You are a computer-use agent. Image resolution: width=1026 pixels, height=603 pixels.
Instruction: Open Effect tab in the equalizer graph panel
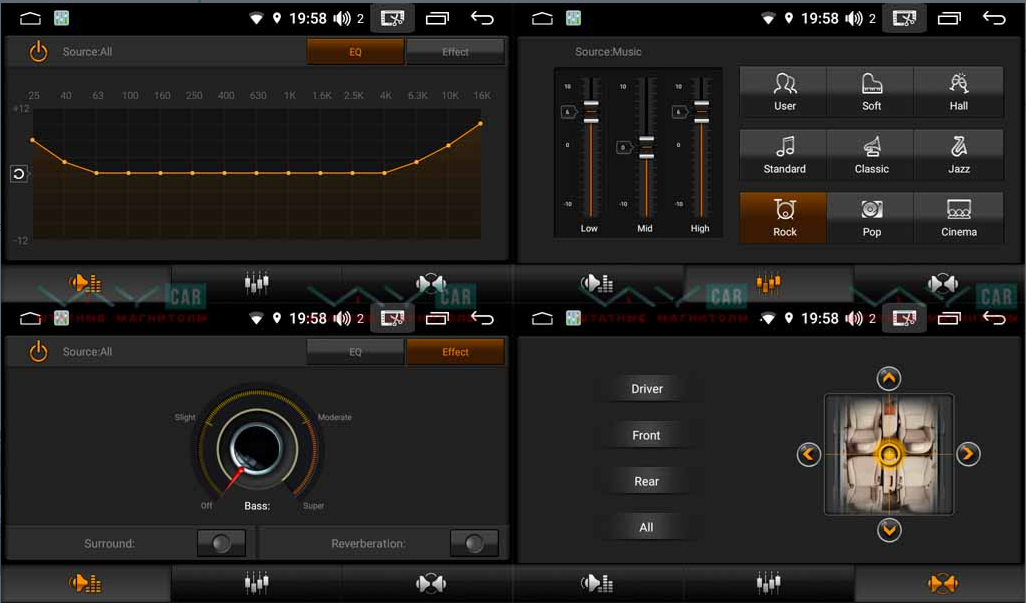tap(455, 52)
